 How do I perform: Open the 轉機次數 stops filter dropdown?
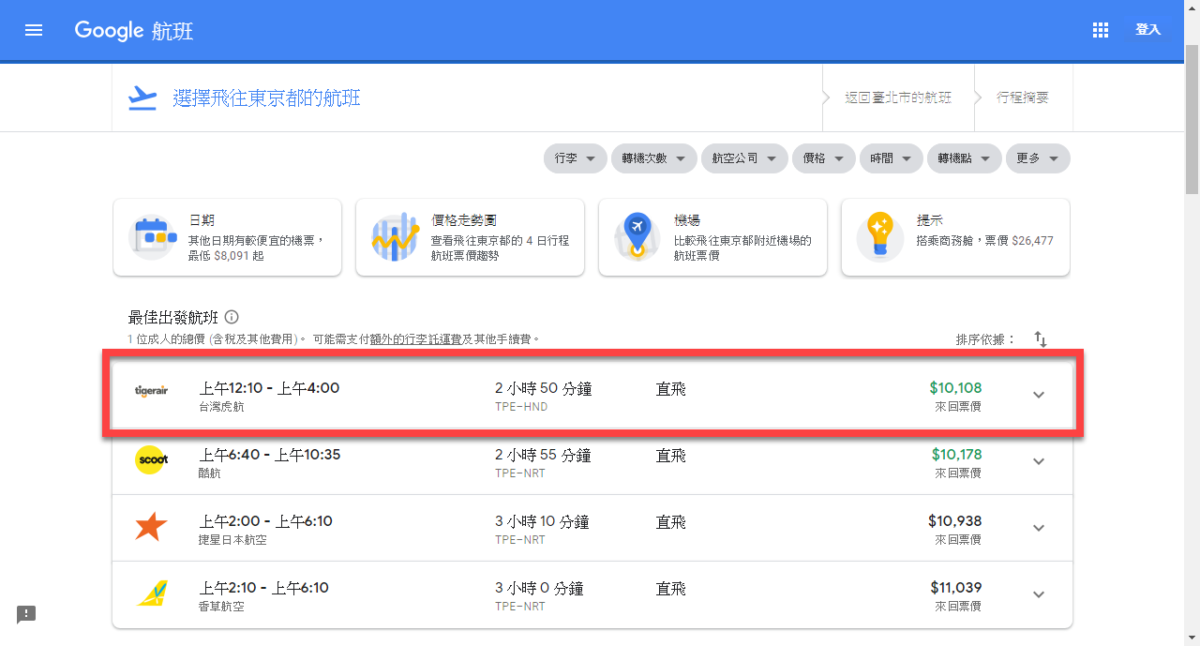654,158
